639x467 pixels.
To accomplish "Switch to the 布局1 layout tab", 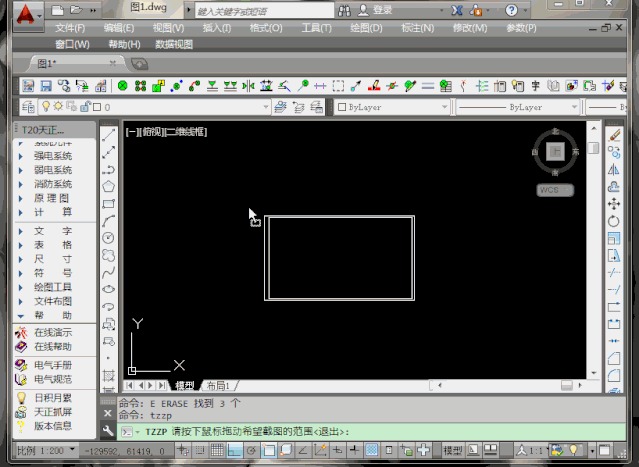I will point(218,385).
